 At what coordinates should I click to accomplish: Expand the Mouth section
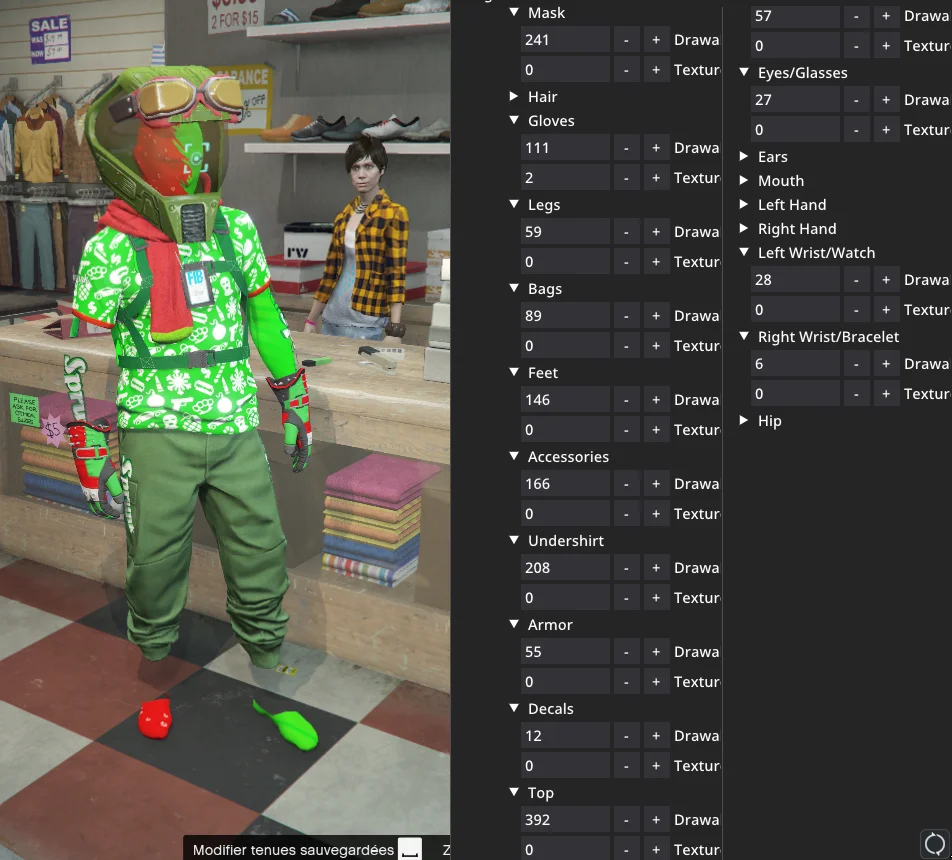pos(744,180)
